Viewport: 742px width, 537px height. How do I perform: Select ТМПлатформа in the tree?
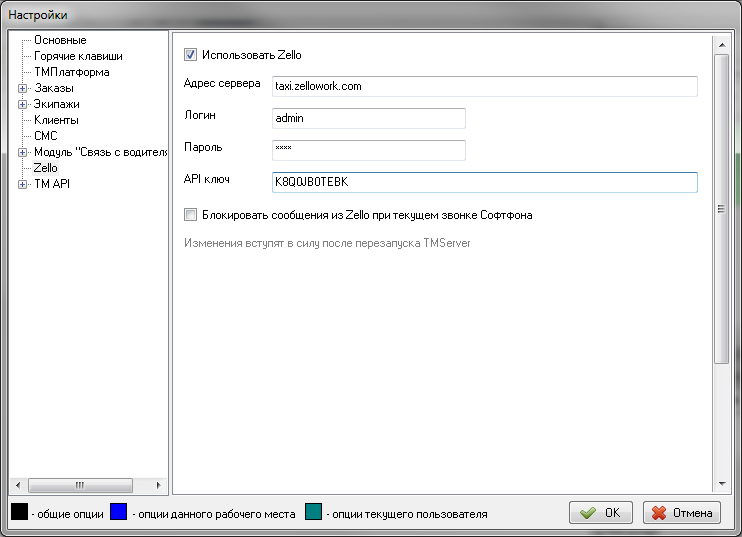point(71,73)
